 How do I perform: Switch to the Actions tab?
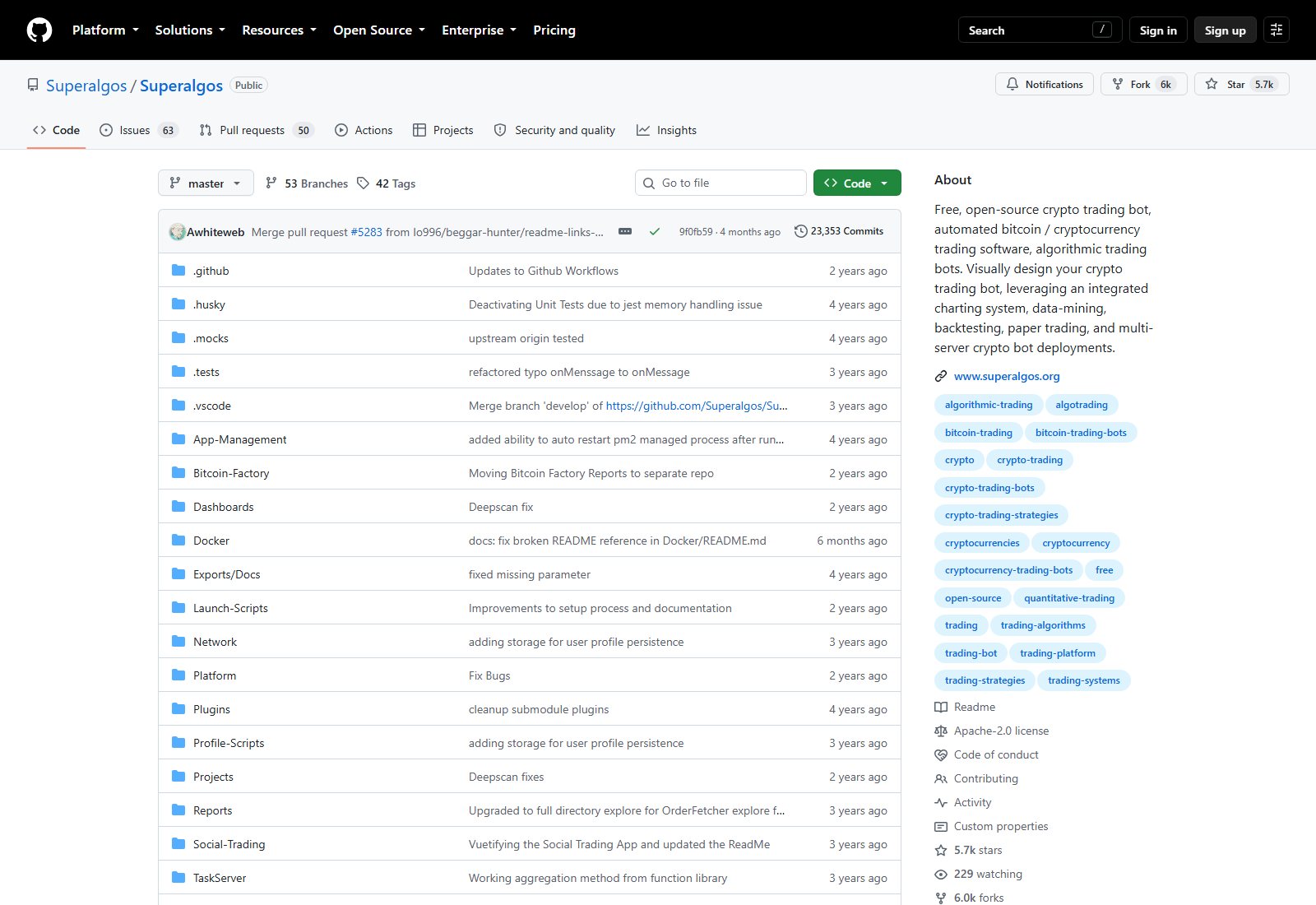point(364,130)
